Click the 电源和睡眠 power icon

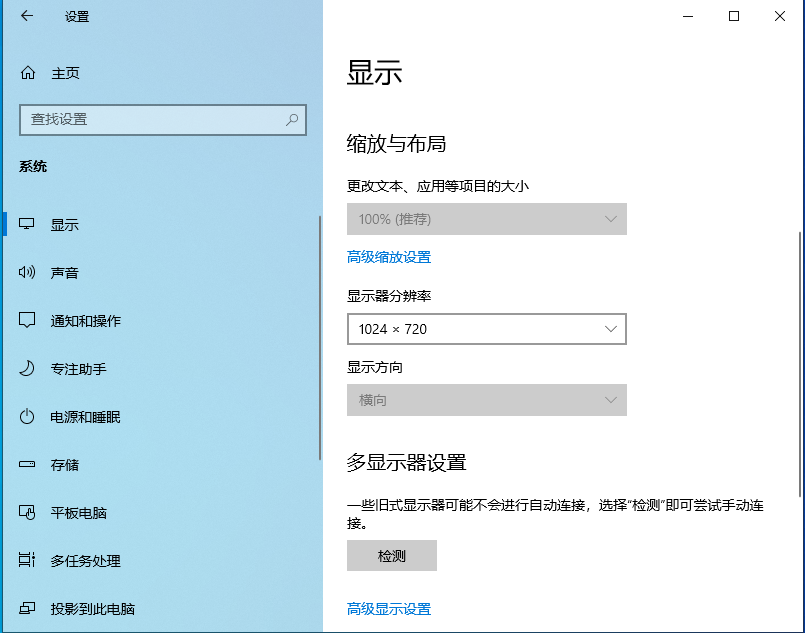tap(27, 416)
